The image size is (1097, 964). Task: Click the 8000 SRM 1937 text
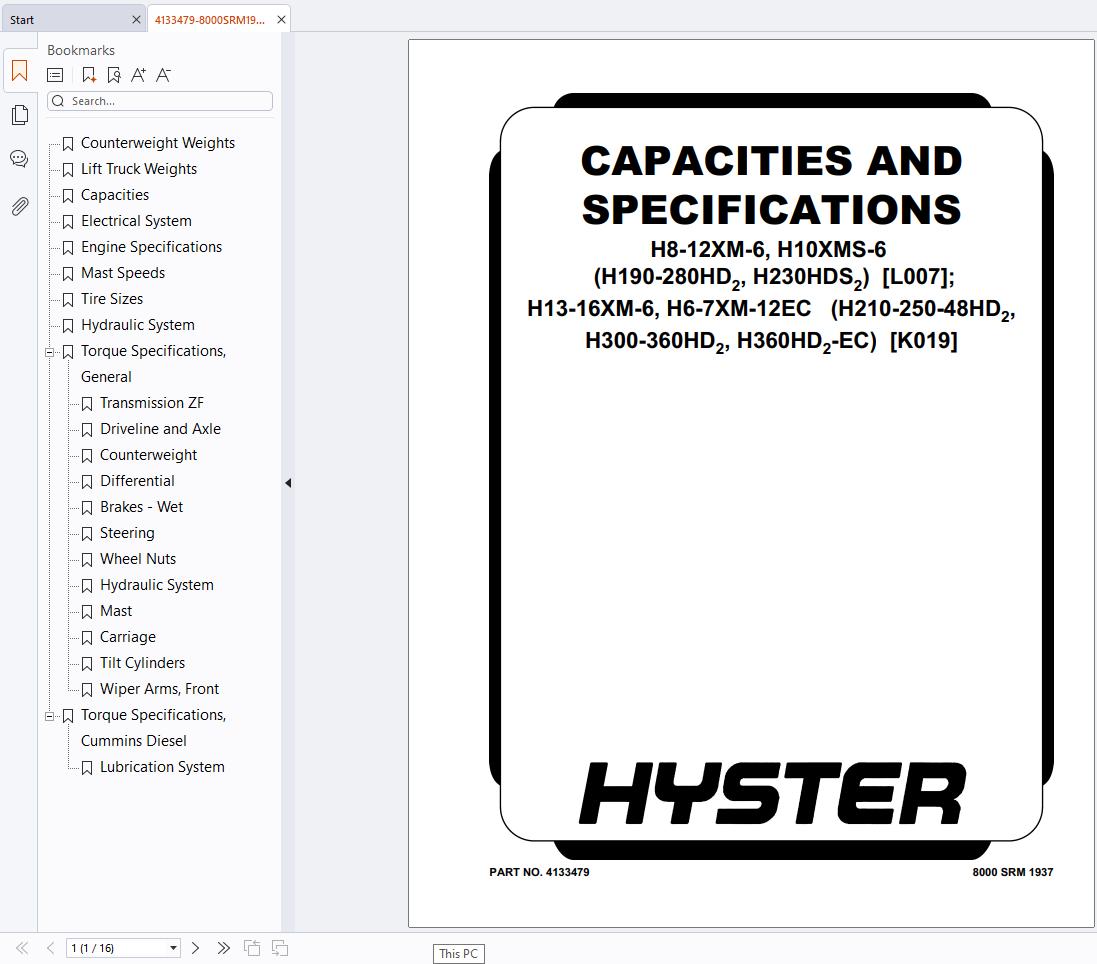point(1012,872)
